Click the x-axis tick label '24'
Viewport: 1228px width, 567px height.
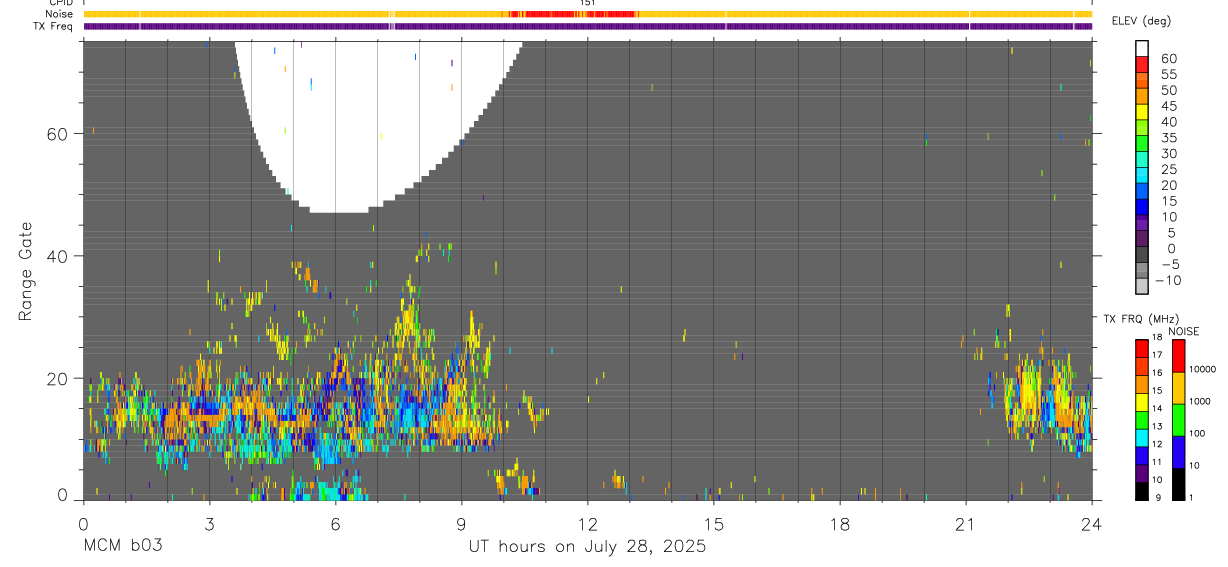[x=1092, y=523]
